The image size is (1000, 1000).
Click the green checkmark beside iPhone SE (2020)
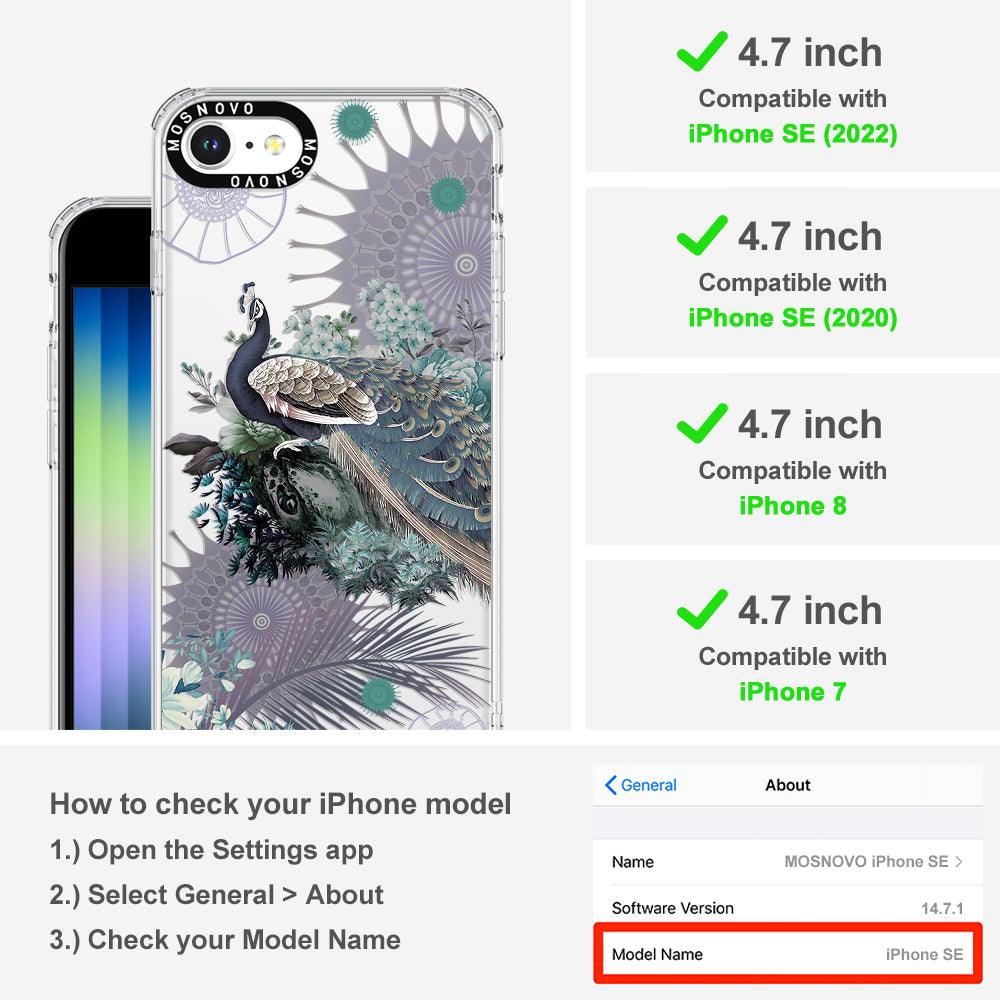pos(702,235)
